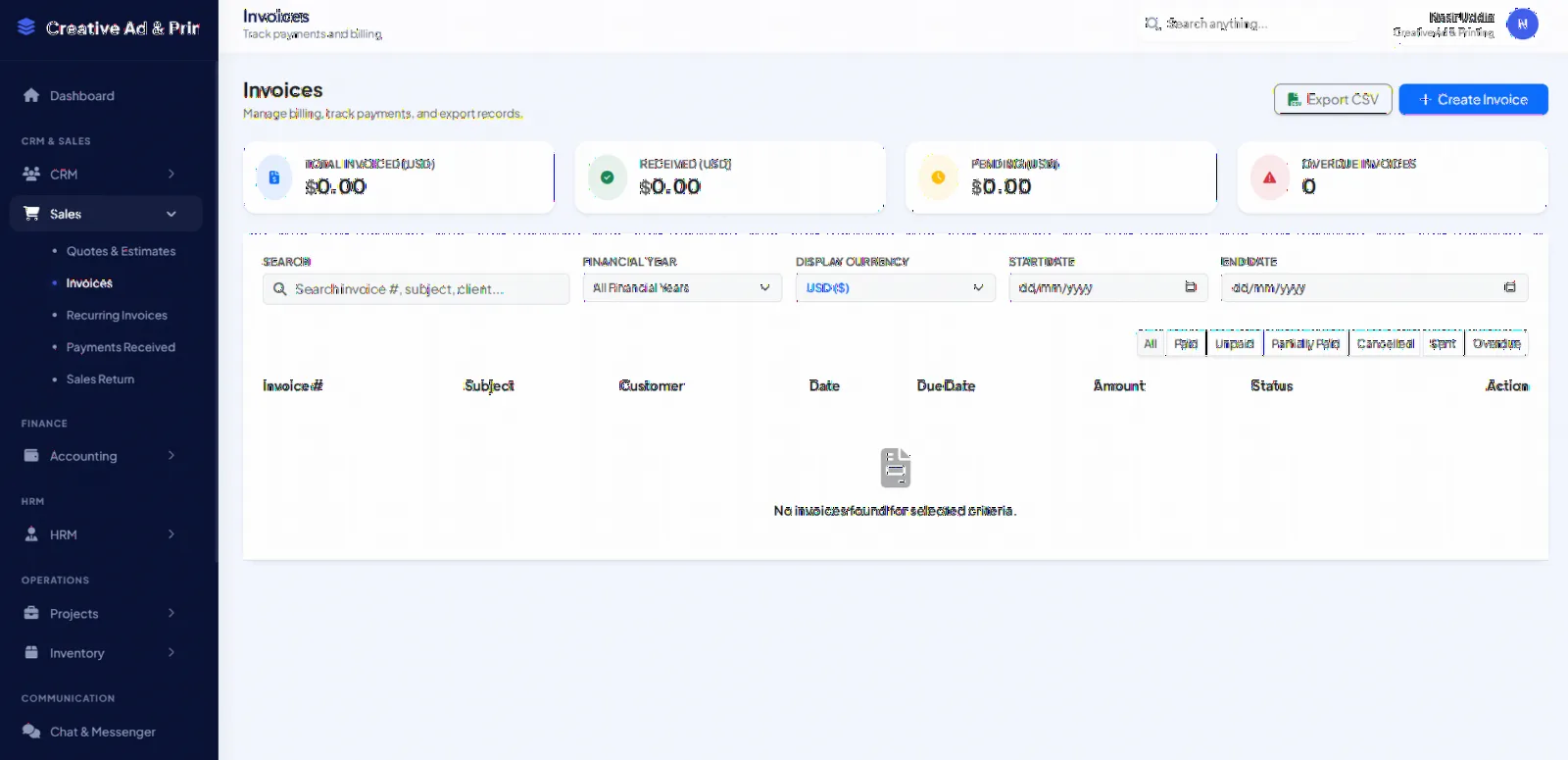Click the Inventory box icon
The image size is (1568, 760).
(x=31, y=652)
